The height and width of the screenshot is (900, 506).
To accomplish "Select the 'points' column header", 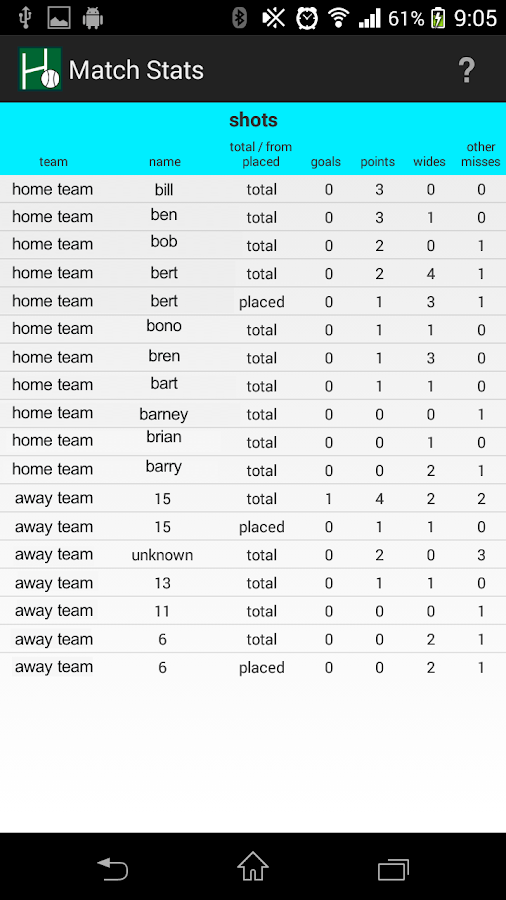I will tap(377, 162).
